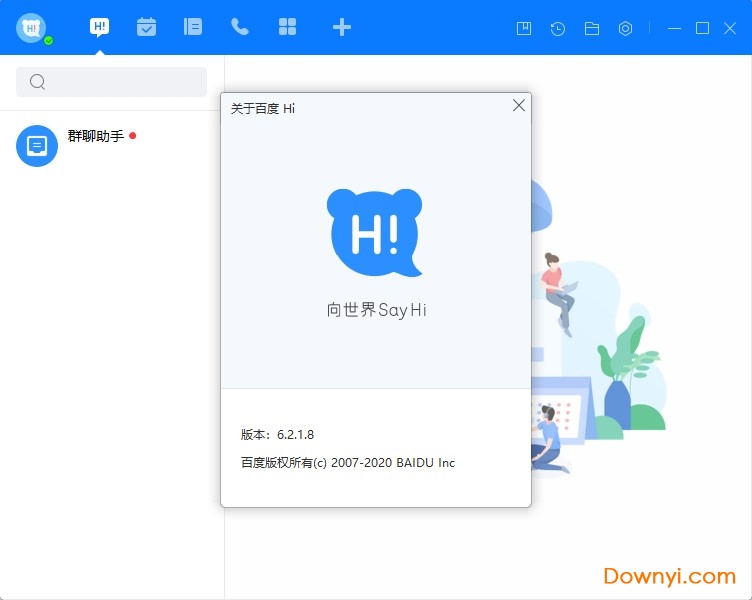Click the magnifier search icon
The image size is (752, 600).
pyautogui.click(x=38, y=82)
